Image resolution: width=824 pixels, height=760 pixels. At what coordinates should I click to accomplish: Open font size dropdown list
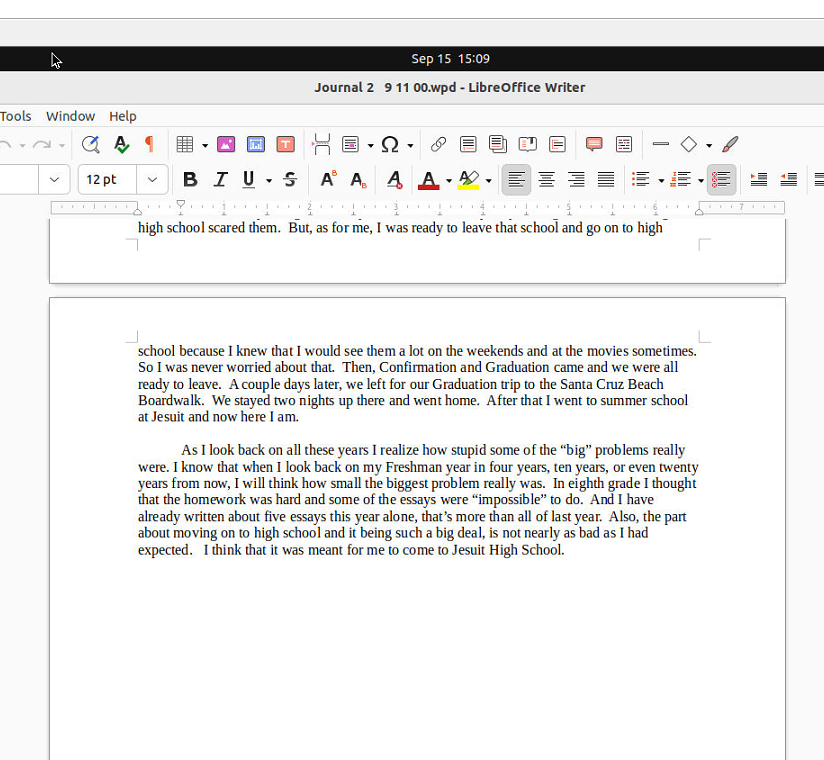click(152, 180)
